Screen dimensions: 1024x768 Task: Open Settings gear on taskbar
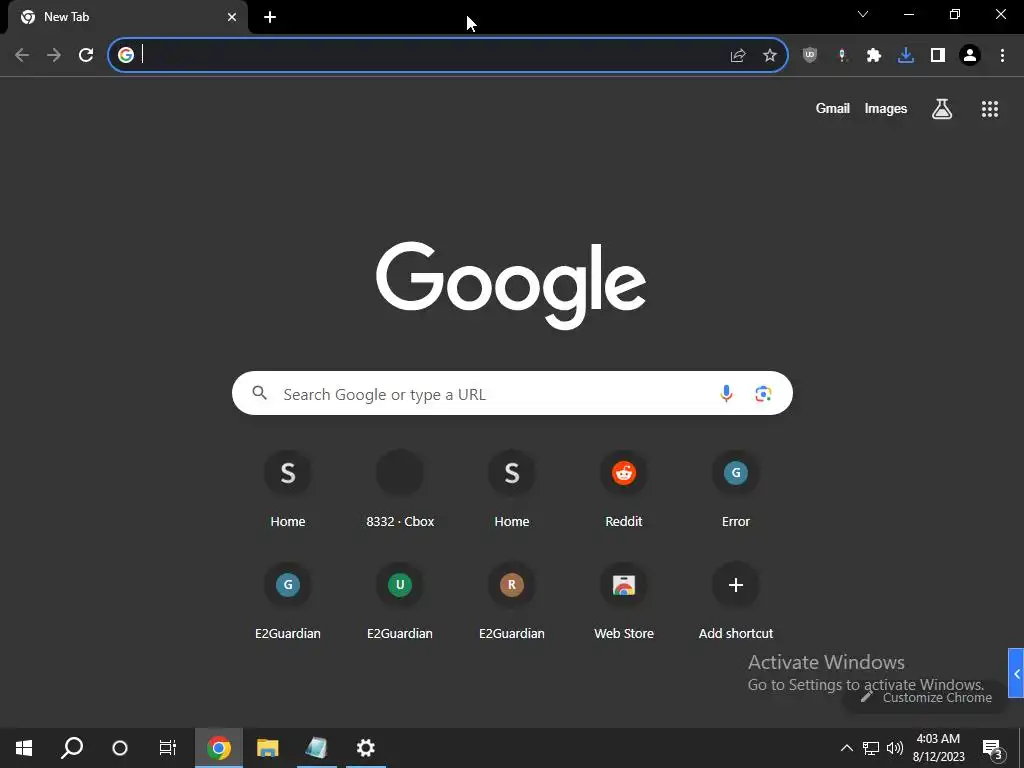click(366, 748)
